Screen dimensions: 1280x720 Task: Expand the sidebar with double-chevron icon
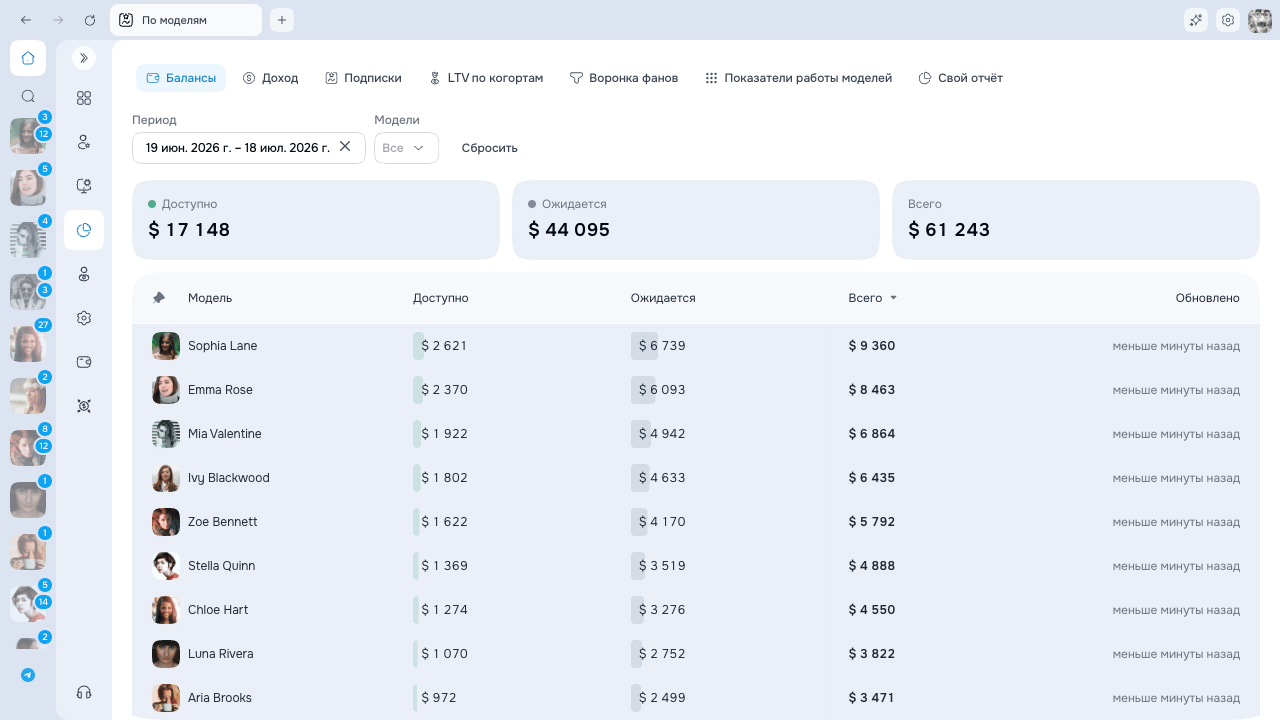[x=84, y=58]
